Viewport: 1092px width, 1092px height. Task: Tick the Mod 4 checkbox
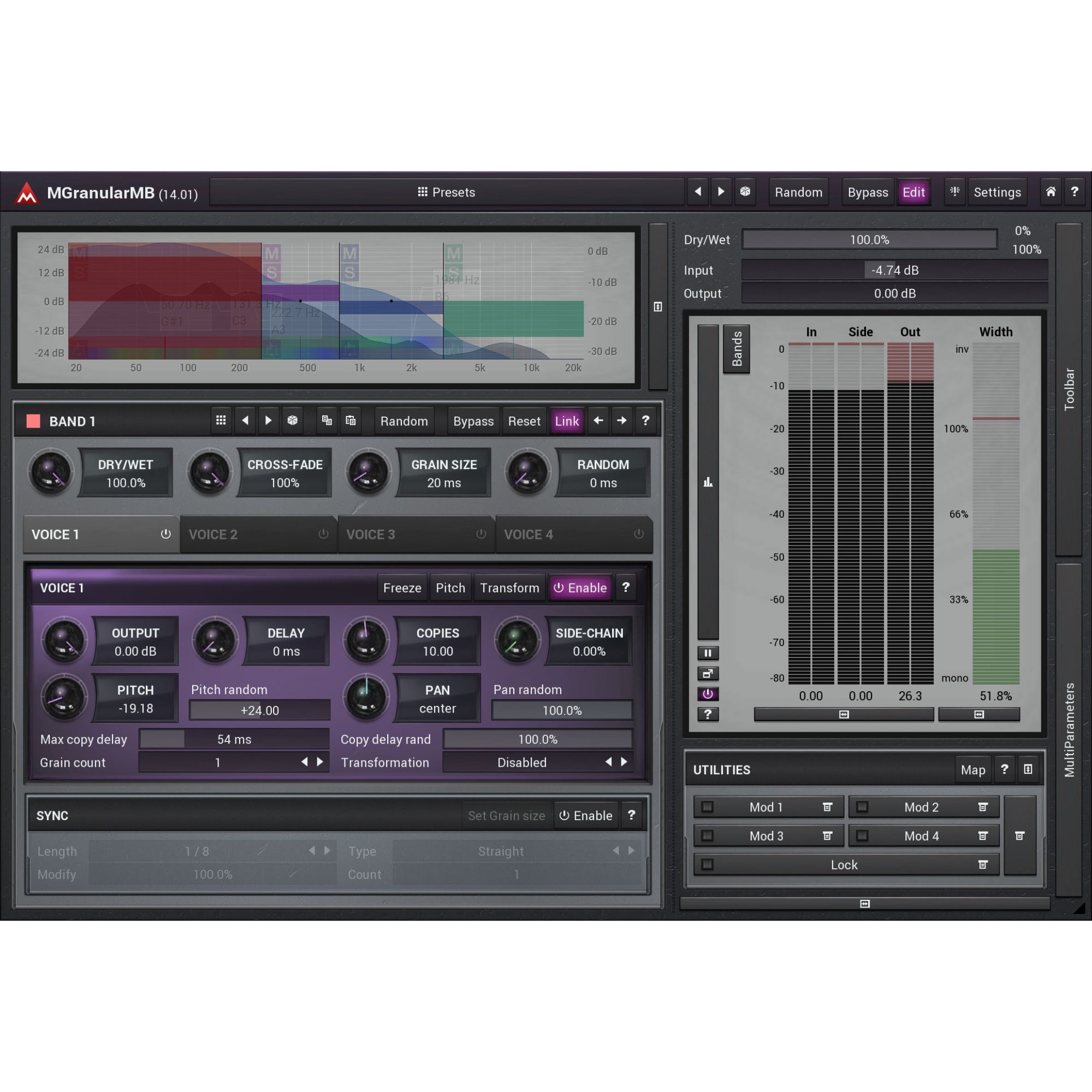click(862, 835)
